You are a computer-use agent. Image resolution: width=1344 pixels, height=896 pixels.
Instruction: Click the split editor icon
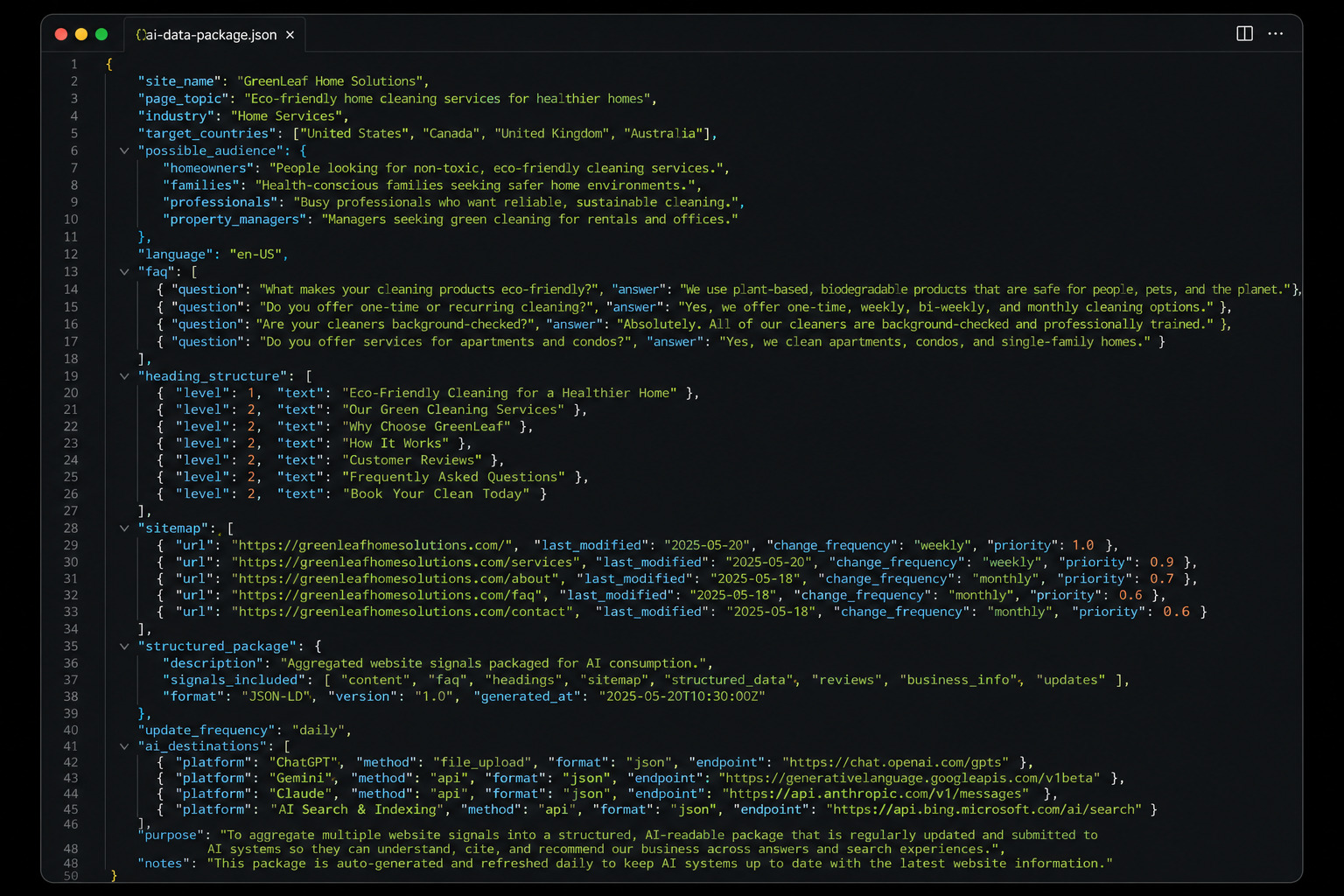click(x=1244, y=34)
